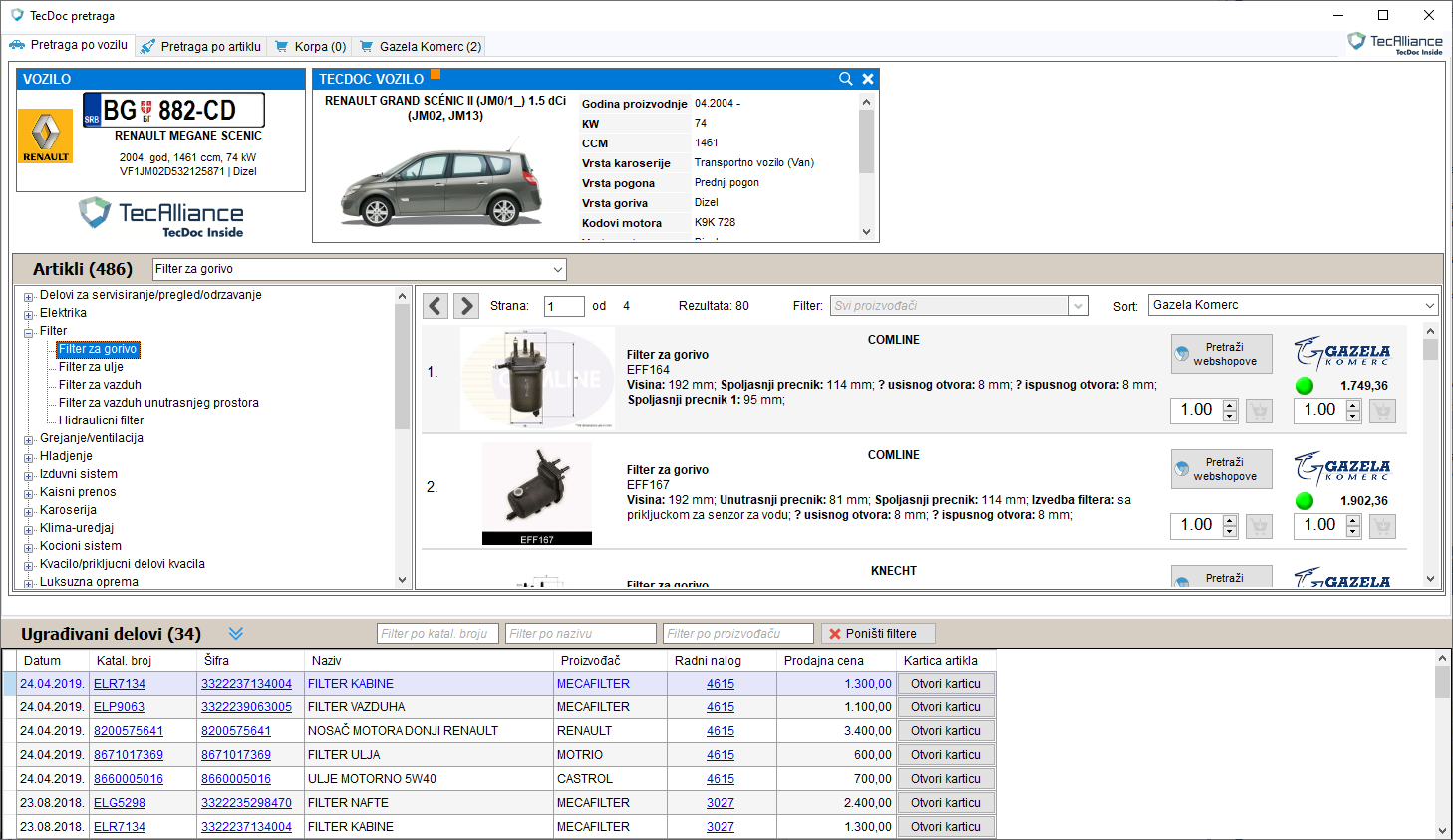
Task: Expand Delovi za servisiranje/pregled/odrzavanje tree node
Action: point(29,296)
